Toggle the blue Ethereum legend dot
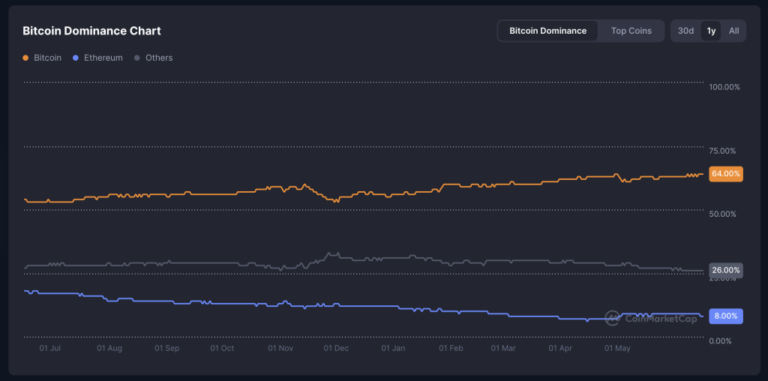Screen dimensions: 768x381 point(75,58)
